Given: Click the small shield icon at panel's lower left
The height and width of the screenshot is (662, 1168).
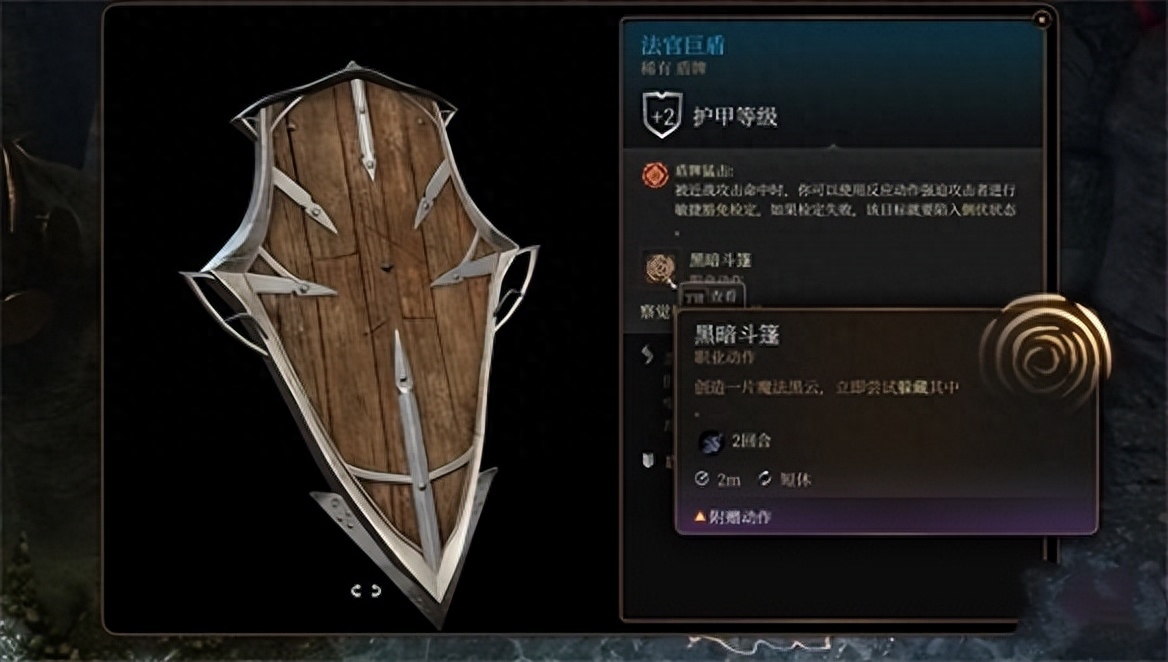Looking at the screenshot, I should 648,461.
